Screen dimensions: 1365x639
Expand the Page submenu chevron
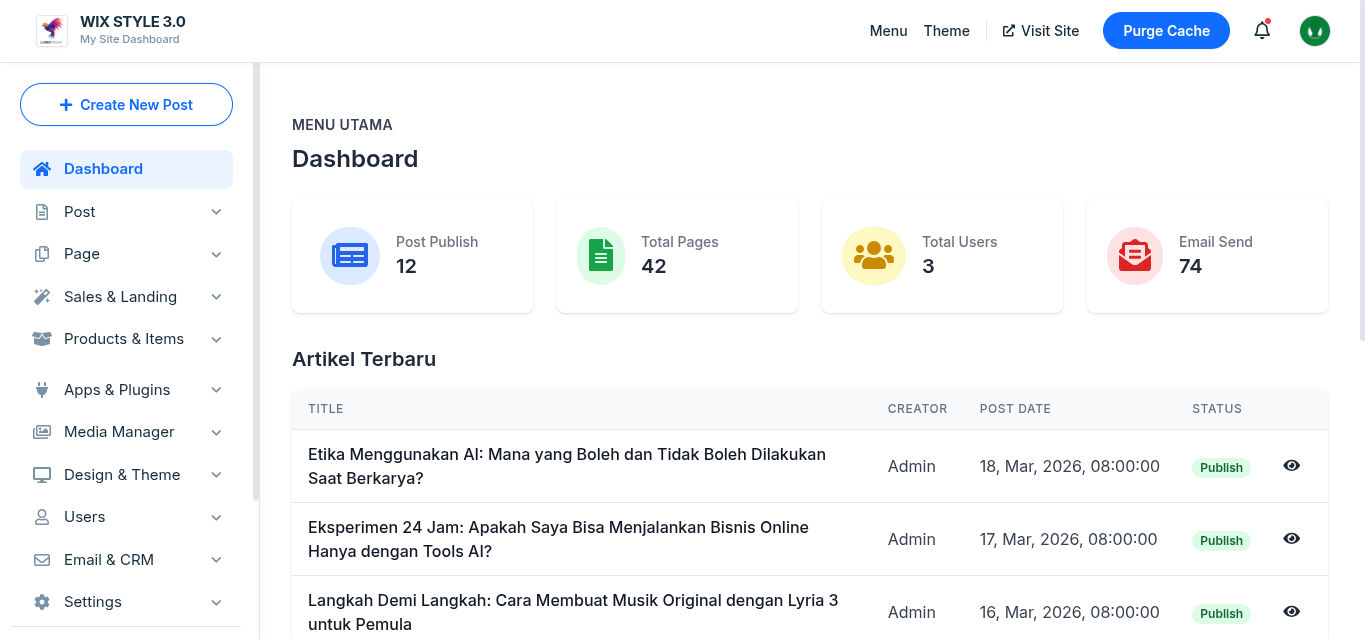click(216, 255)
